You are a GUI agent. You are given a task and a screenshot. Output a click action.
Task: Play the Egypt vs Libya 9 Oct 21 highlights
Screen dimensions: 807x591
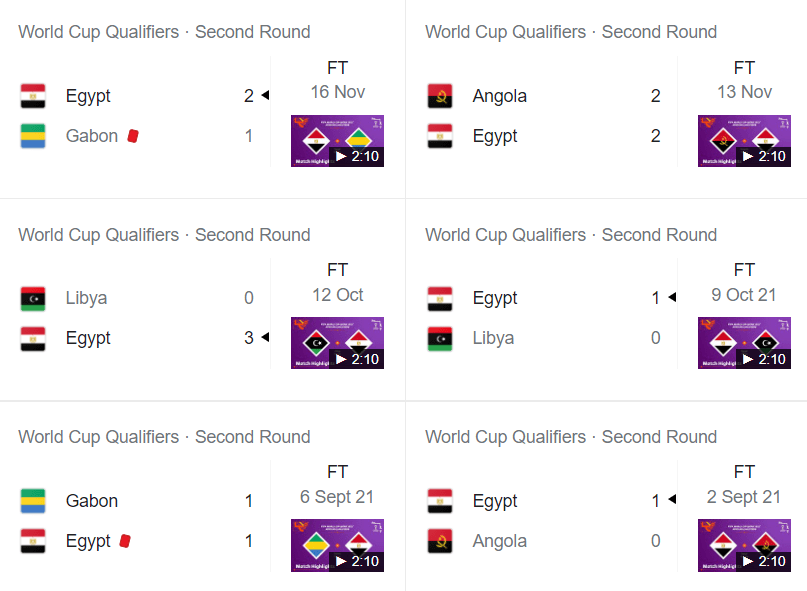coord(744,343)
